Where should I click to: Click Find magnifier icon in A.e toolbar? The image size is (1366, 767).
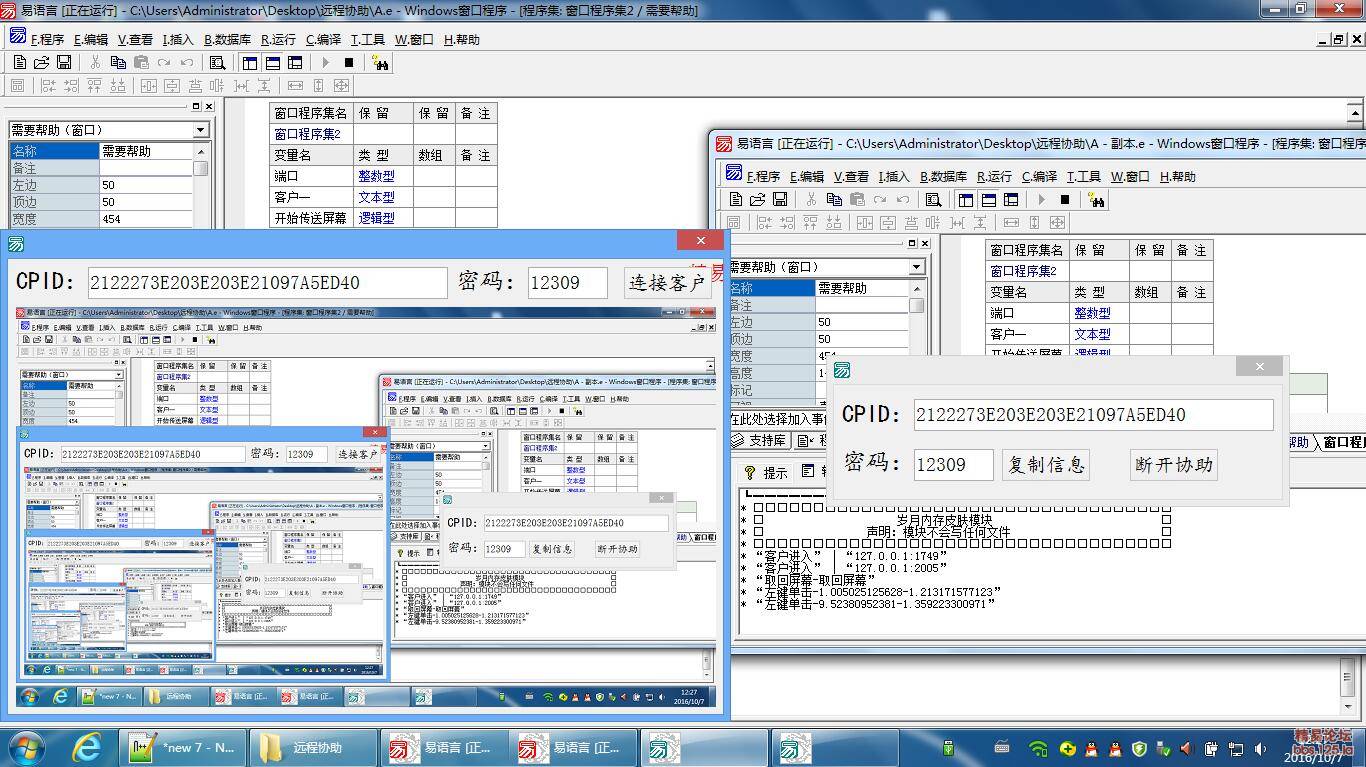[x=217, y=62]
